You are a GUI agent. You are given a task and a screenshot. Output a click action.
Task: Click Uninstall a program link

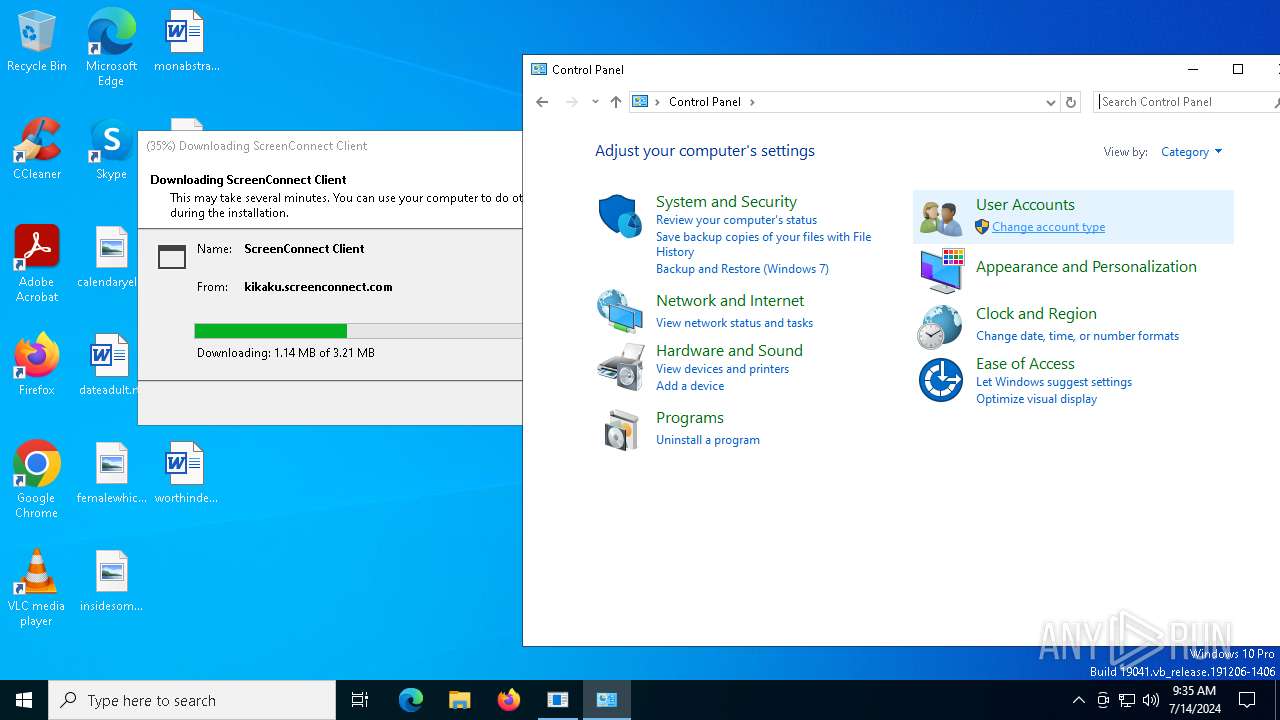708,440
